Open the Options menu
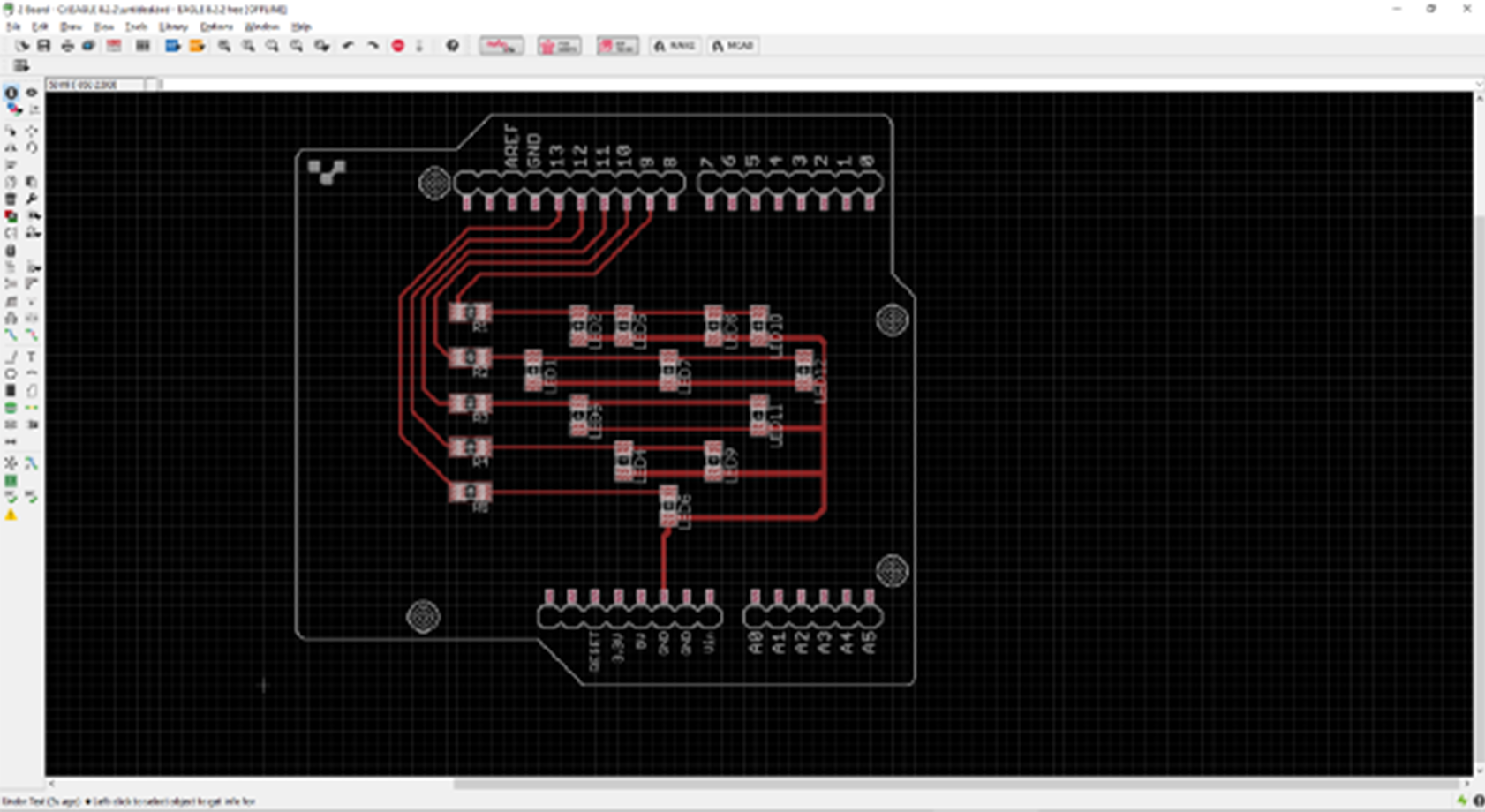 coord(217,26)
